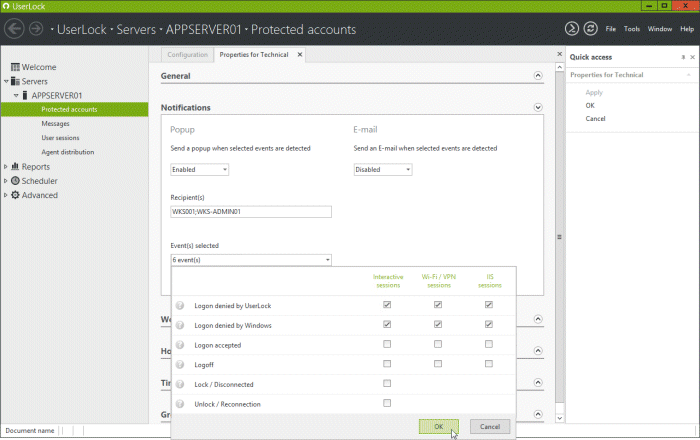Click Apply in Quick access panel
Screen dimensions: 700x440
(x=594, y=92)
